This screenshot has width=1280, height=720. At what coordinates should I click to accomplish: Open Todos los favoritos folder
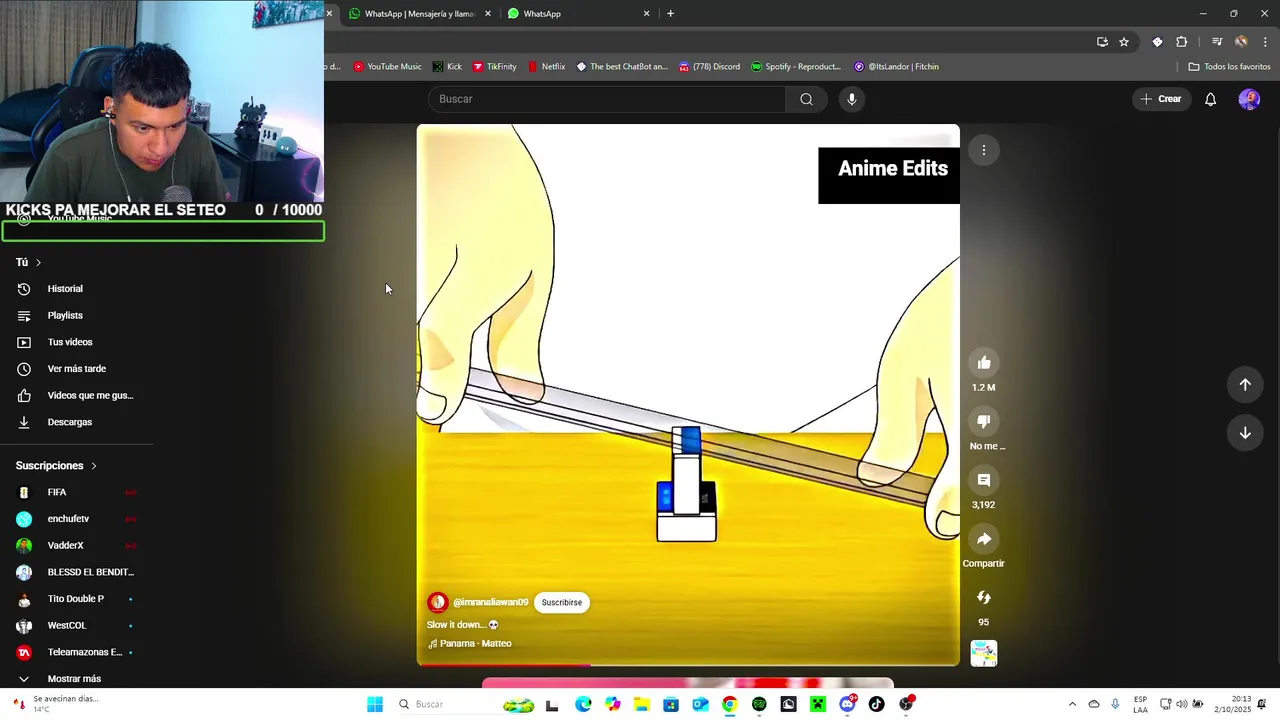tap(1229, 67)
